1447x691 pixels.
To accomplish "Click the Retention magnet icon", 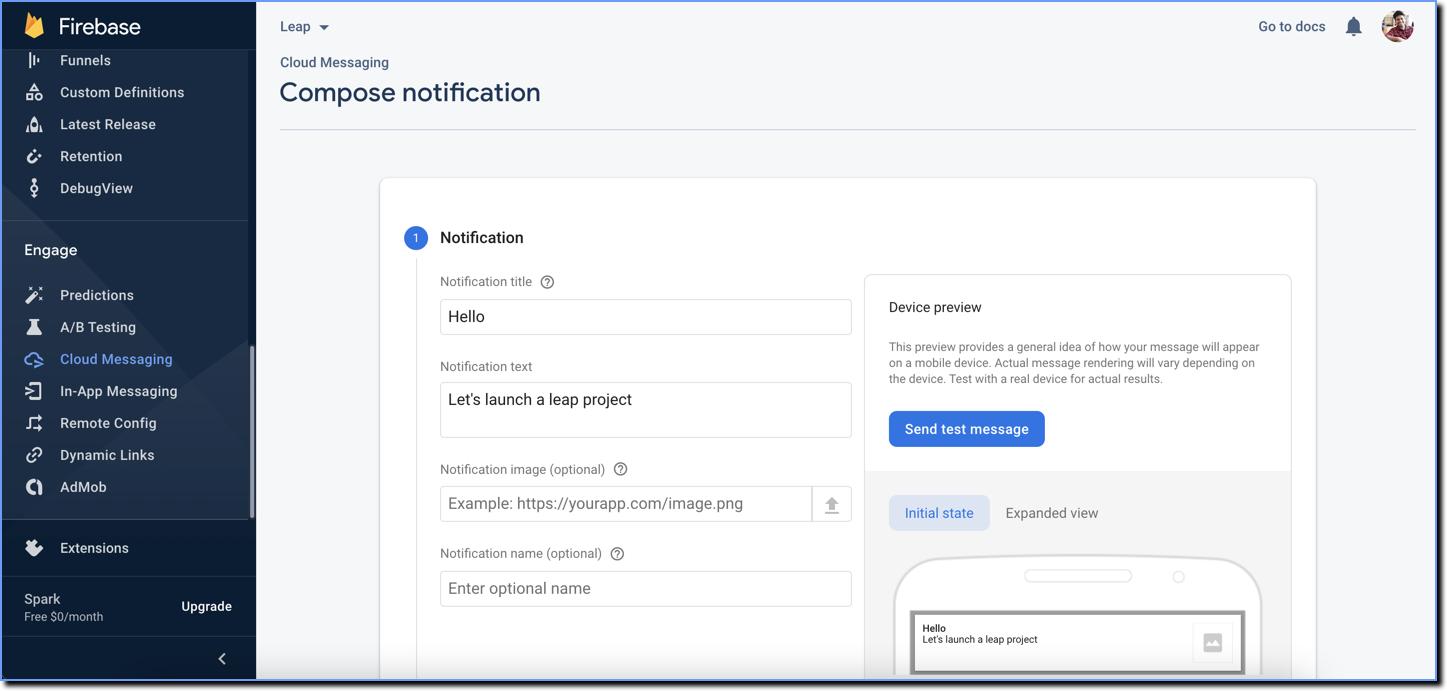I will point(34,156).
